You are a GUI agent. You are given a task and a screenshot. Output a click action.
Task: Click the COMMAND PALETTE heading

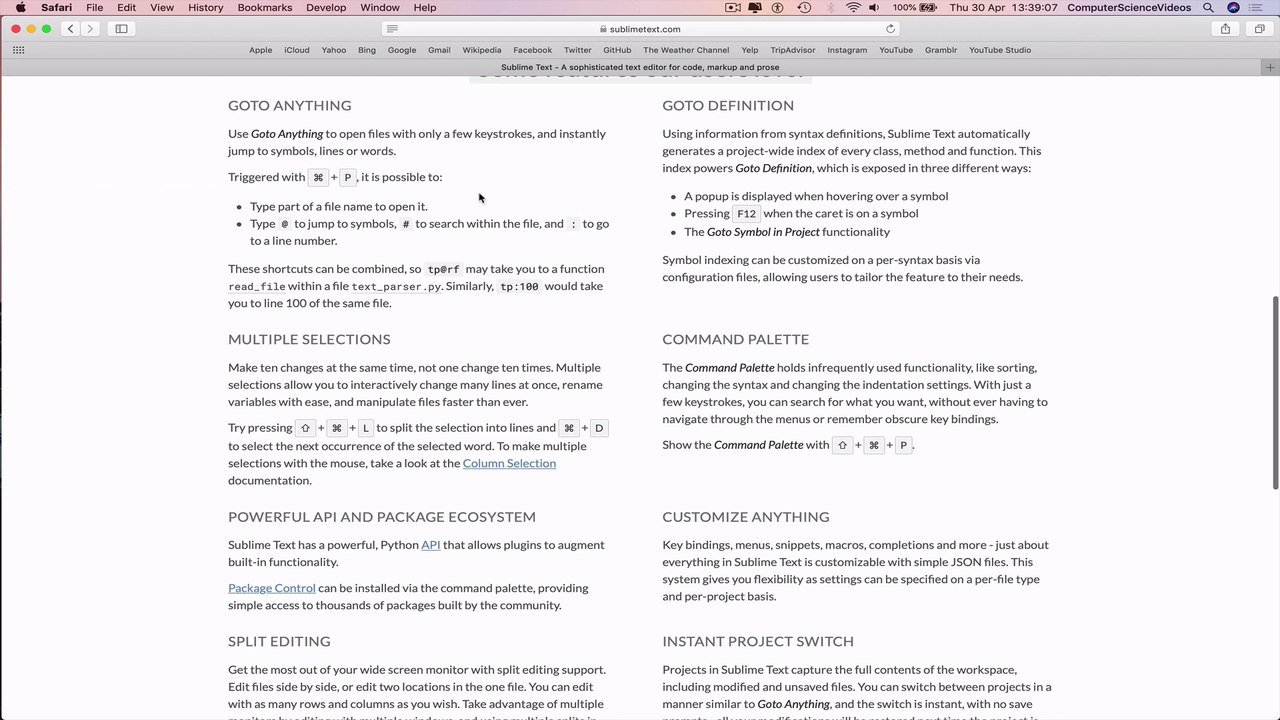tap(736, 339)
